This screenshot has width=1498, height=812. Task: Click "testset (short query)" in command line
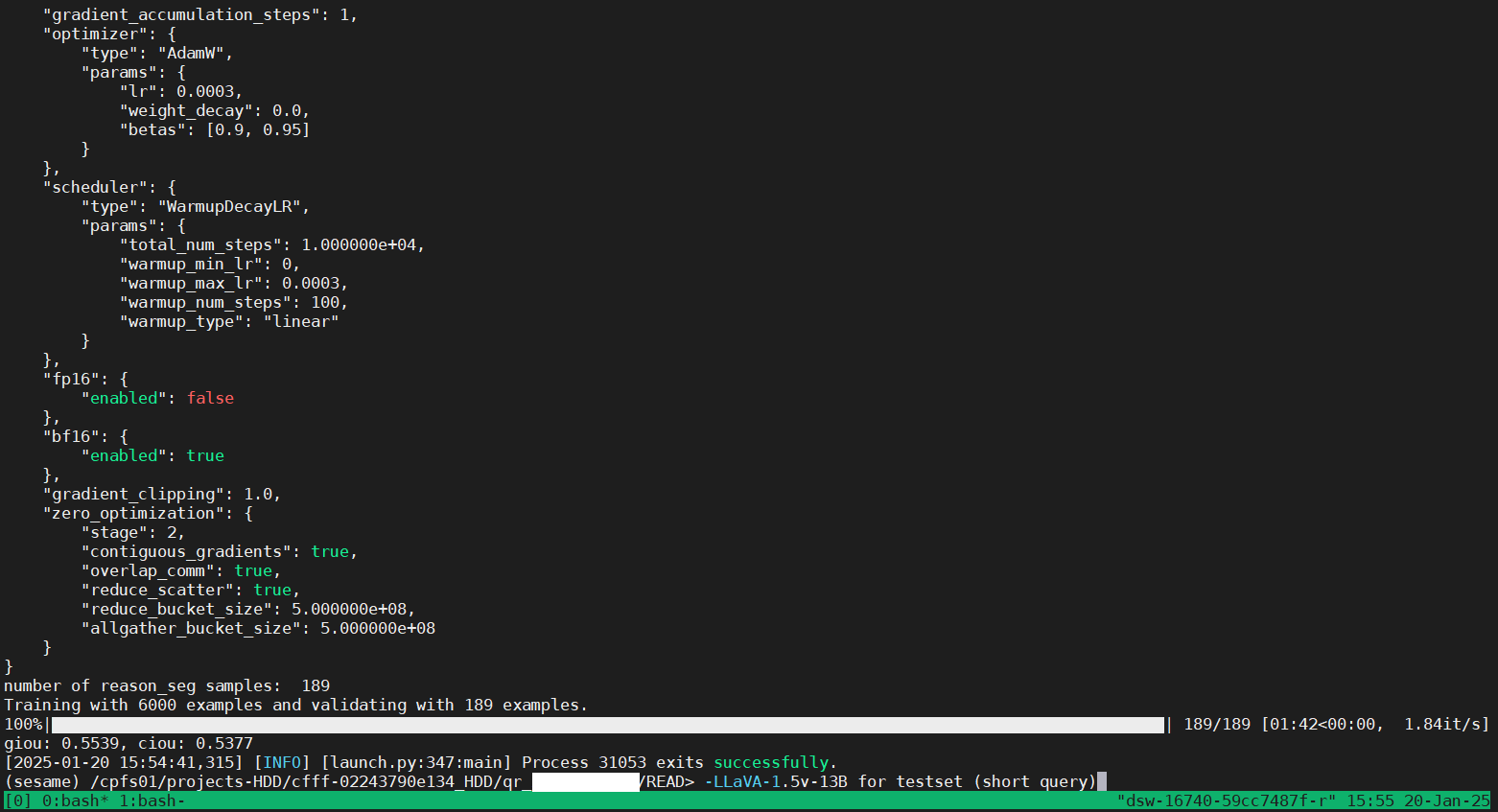coord(996,781)
